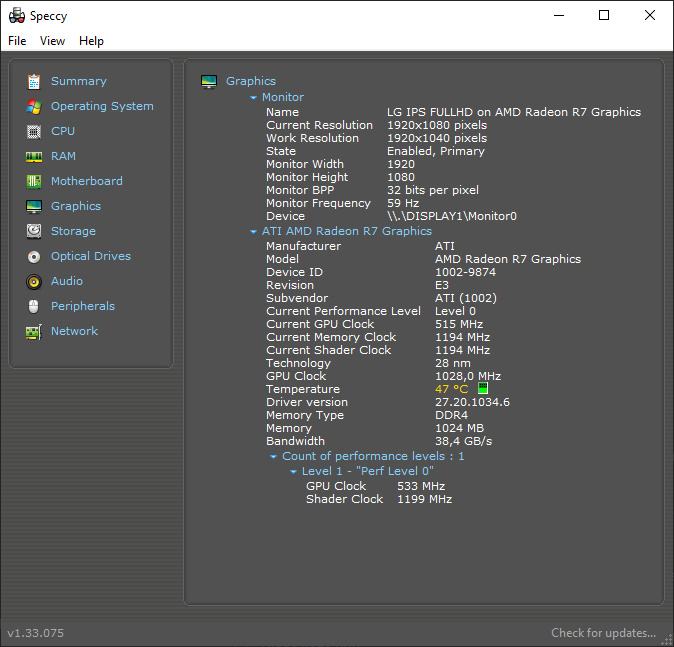Collapse the Monitor section
This screenshot has width=674, height=647.
click(254, 98)
